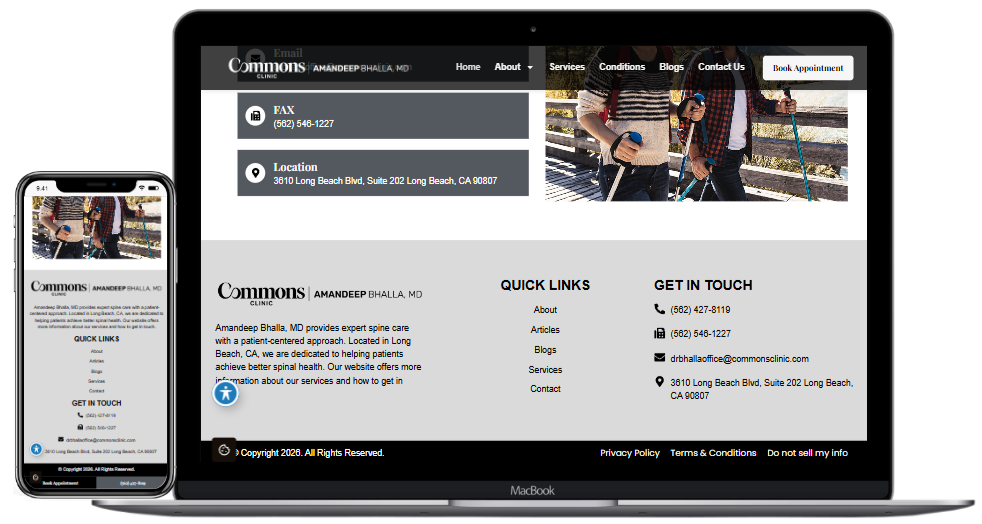Click the map pin icon in Location card
Image resolution: width=982 pixels, height=524 pixels.
click(255, 173)
